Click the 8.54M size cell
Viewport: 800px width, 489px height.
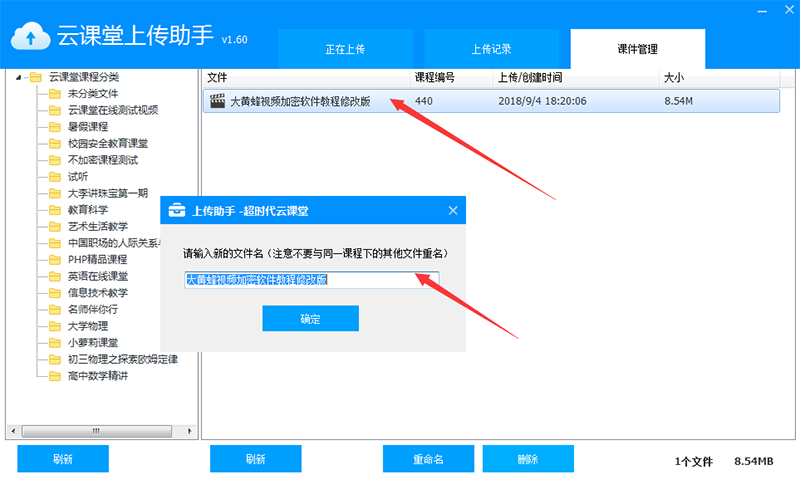click(x=679, y=101)
